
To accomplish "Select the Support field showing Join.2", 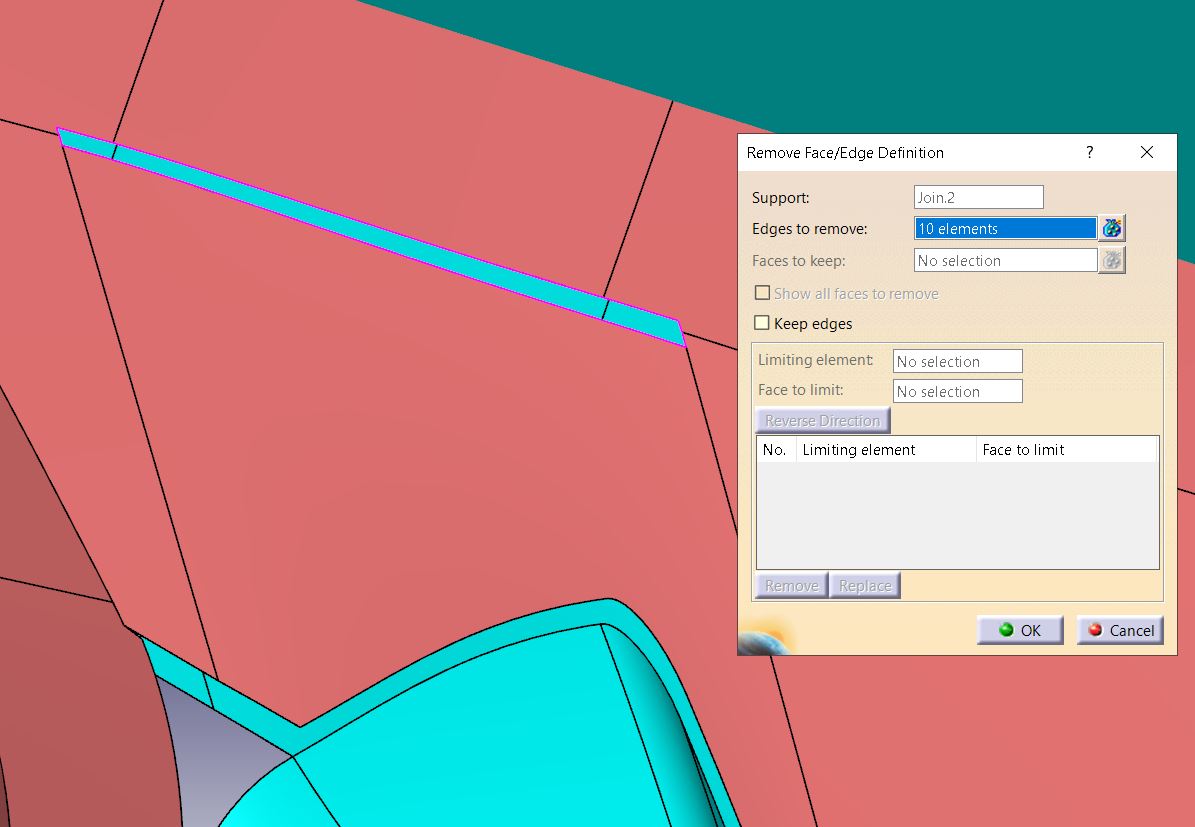I will (978, 196).
